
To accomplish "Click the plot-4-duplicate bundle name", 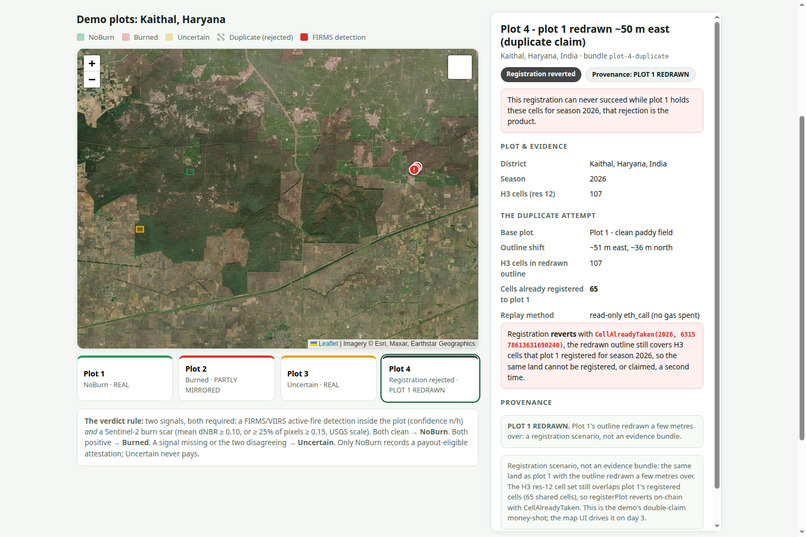I will pyautogui.click(x=639, y=56).
